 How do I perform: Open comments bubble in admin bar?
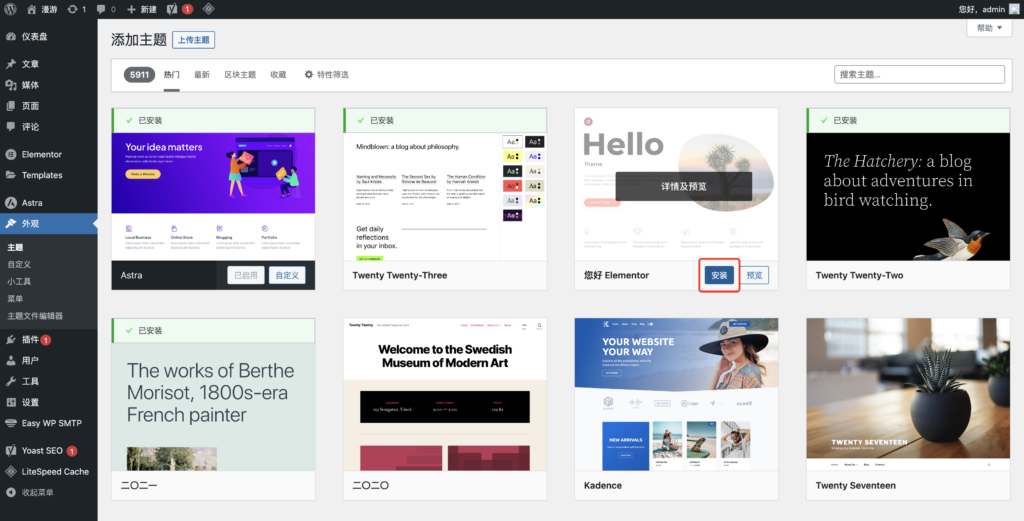101,9
